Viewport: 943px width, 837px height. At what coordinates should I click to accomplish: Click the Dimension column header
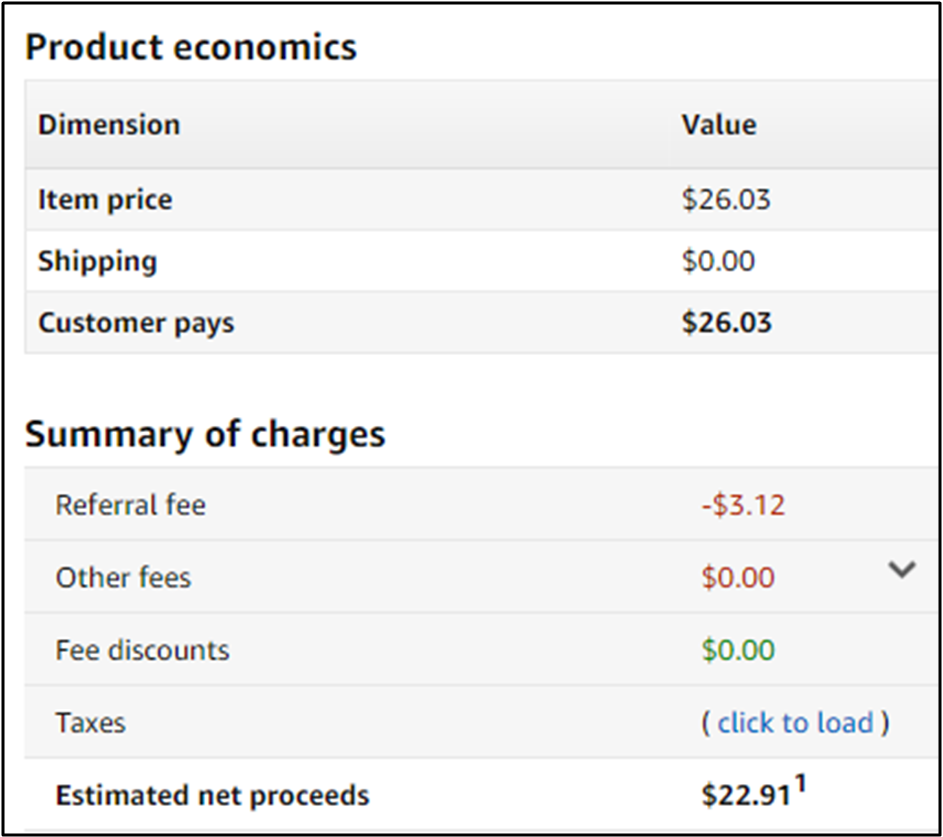pos(109,125)
